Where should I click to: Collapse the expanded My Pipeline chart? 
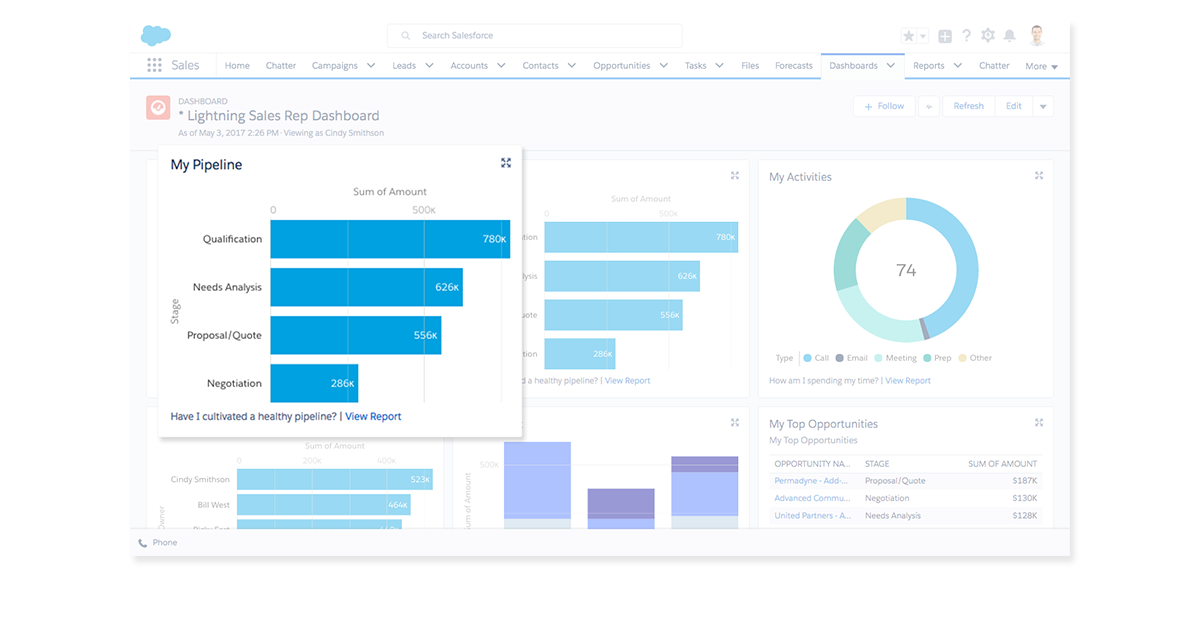click(x=506, y=163)
